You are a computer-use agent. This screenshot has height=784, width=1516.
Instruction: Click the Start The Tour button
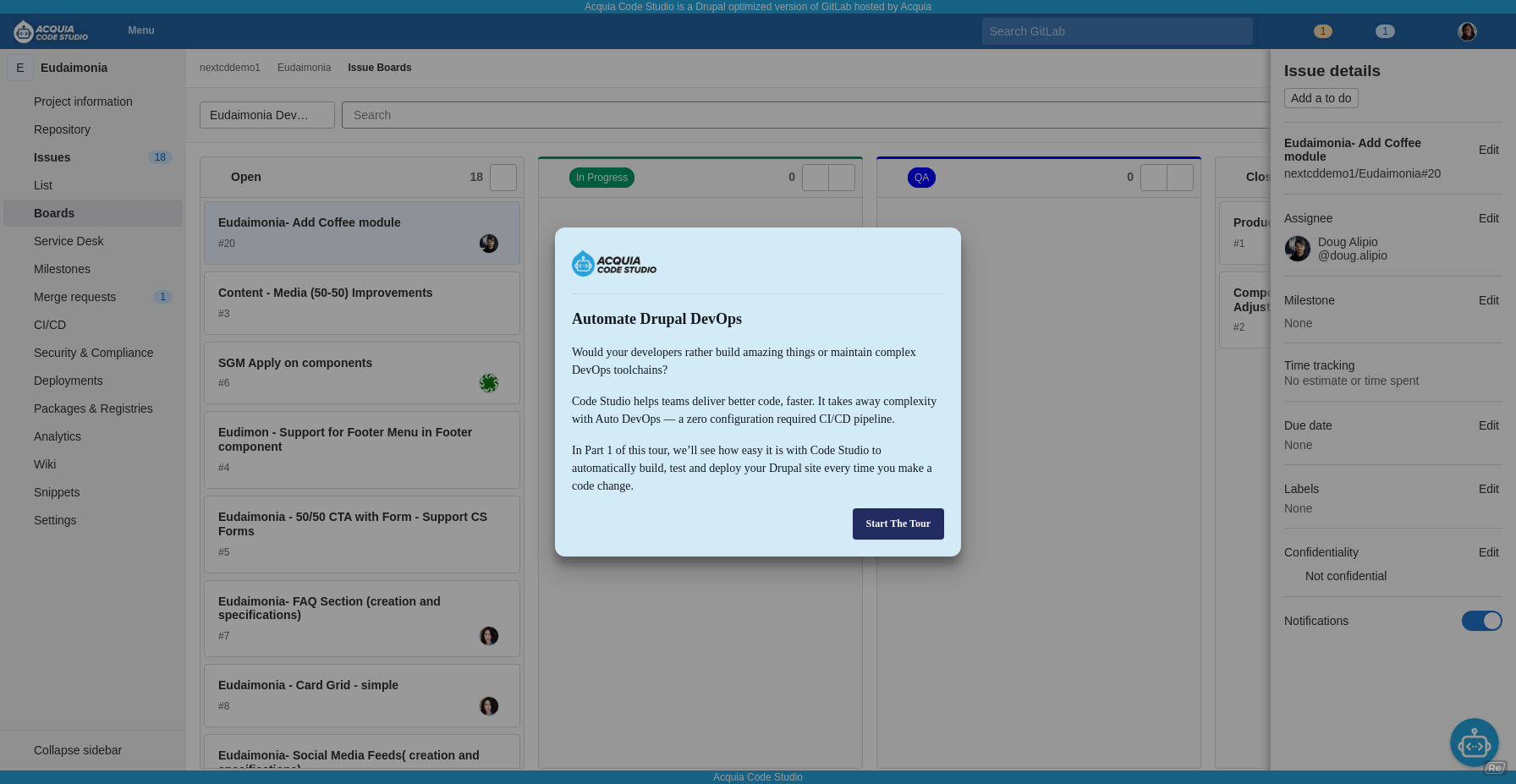(x=898, y=524)
